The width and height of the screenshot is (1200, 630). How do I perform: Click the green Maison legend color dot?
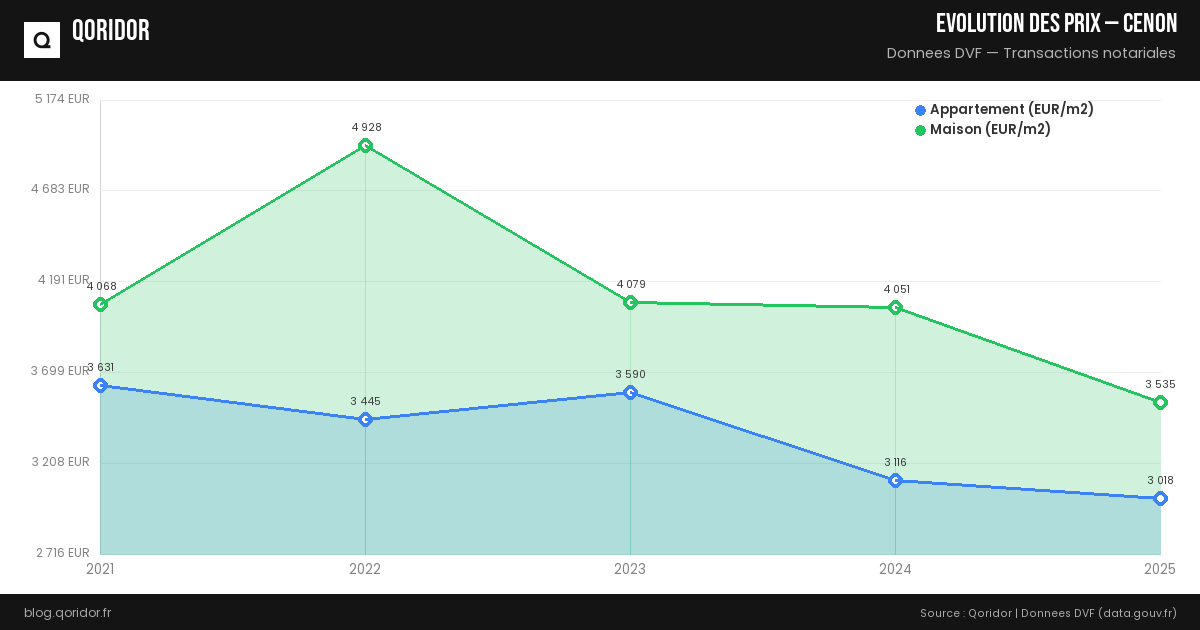click(920, 130)
